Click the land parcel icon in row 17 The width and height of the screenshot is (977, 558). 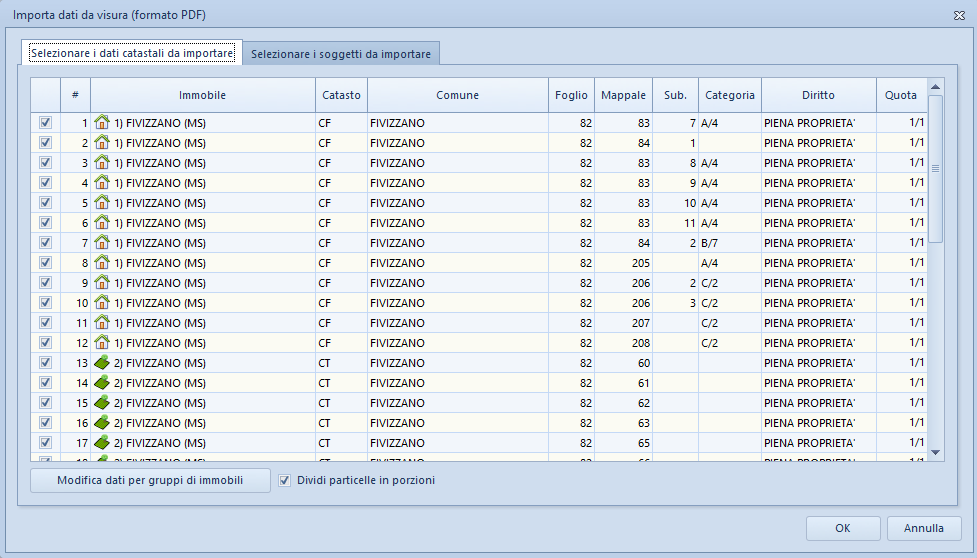point(102,443)
